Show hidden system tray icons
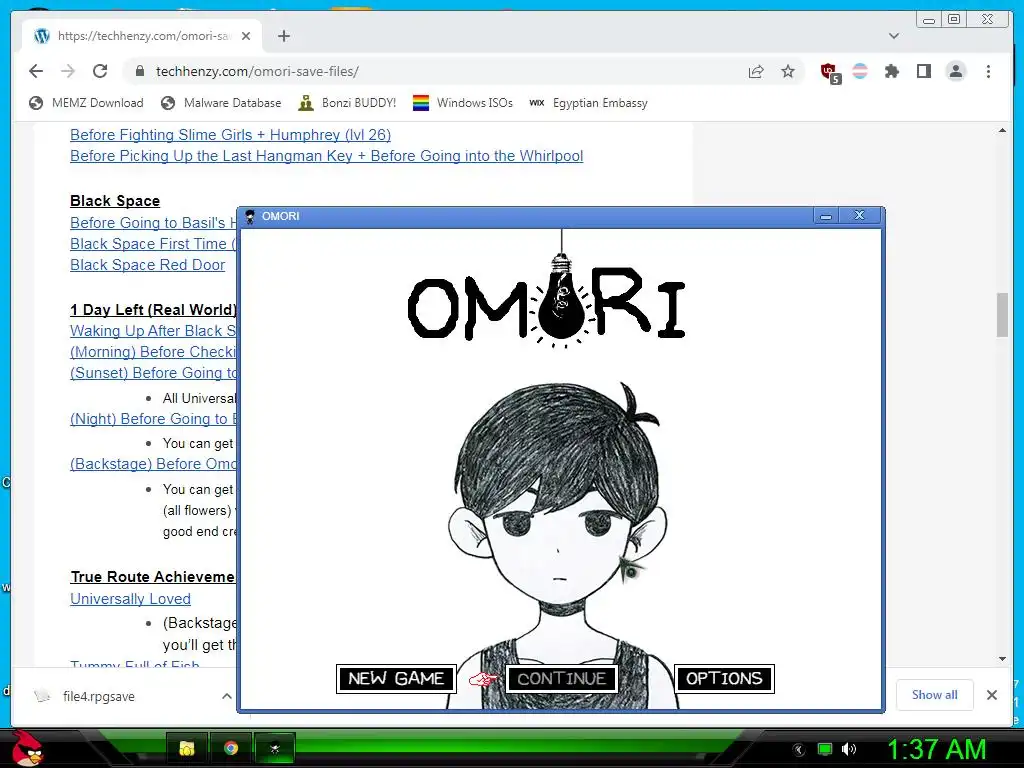The width and height of the screenshot is (1024, 768). click(799, 750)
